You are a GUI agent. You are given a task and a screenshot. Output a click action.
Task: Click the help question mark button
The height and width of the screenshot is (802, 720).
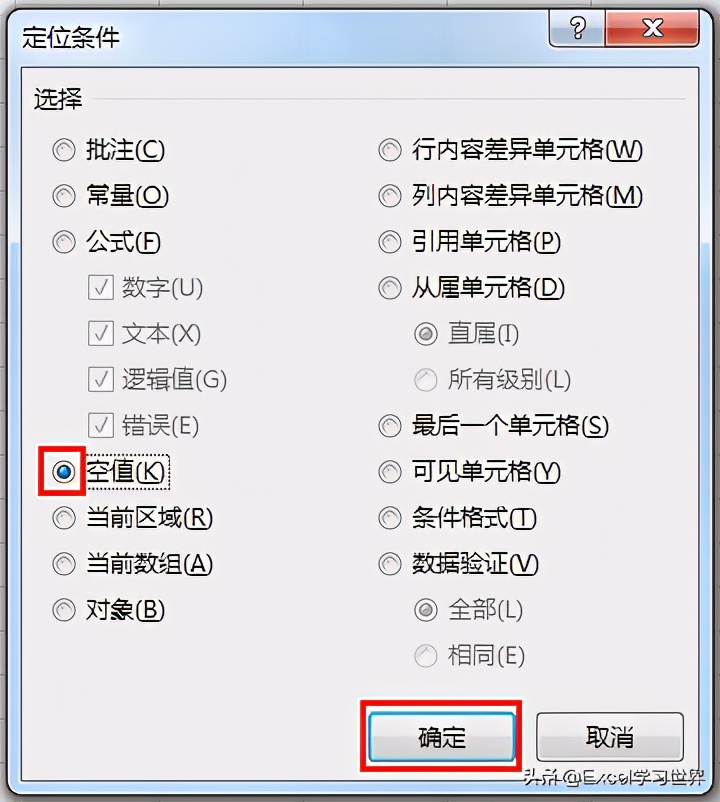click(x=578, y=30)
